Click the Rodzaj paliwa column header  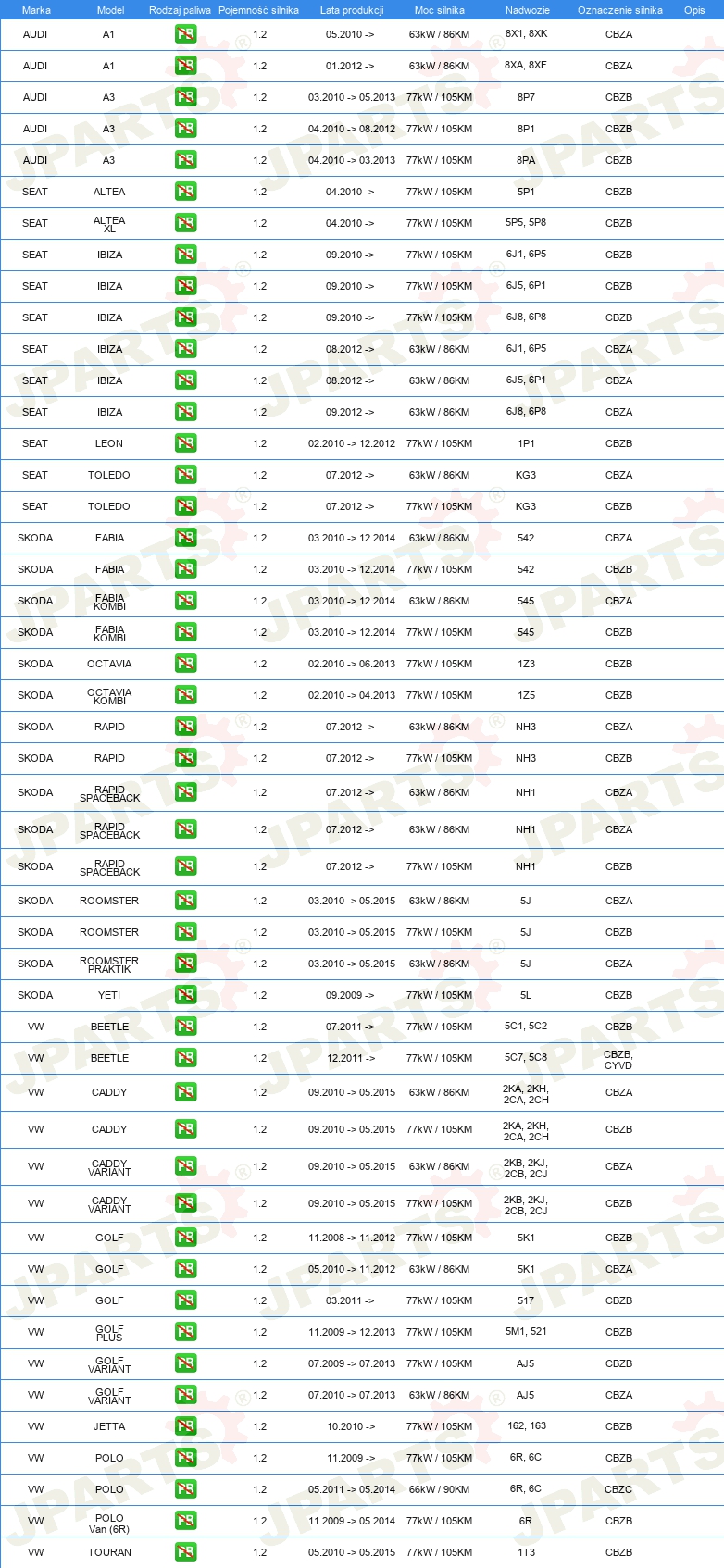click(180, 10)
